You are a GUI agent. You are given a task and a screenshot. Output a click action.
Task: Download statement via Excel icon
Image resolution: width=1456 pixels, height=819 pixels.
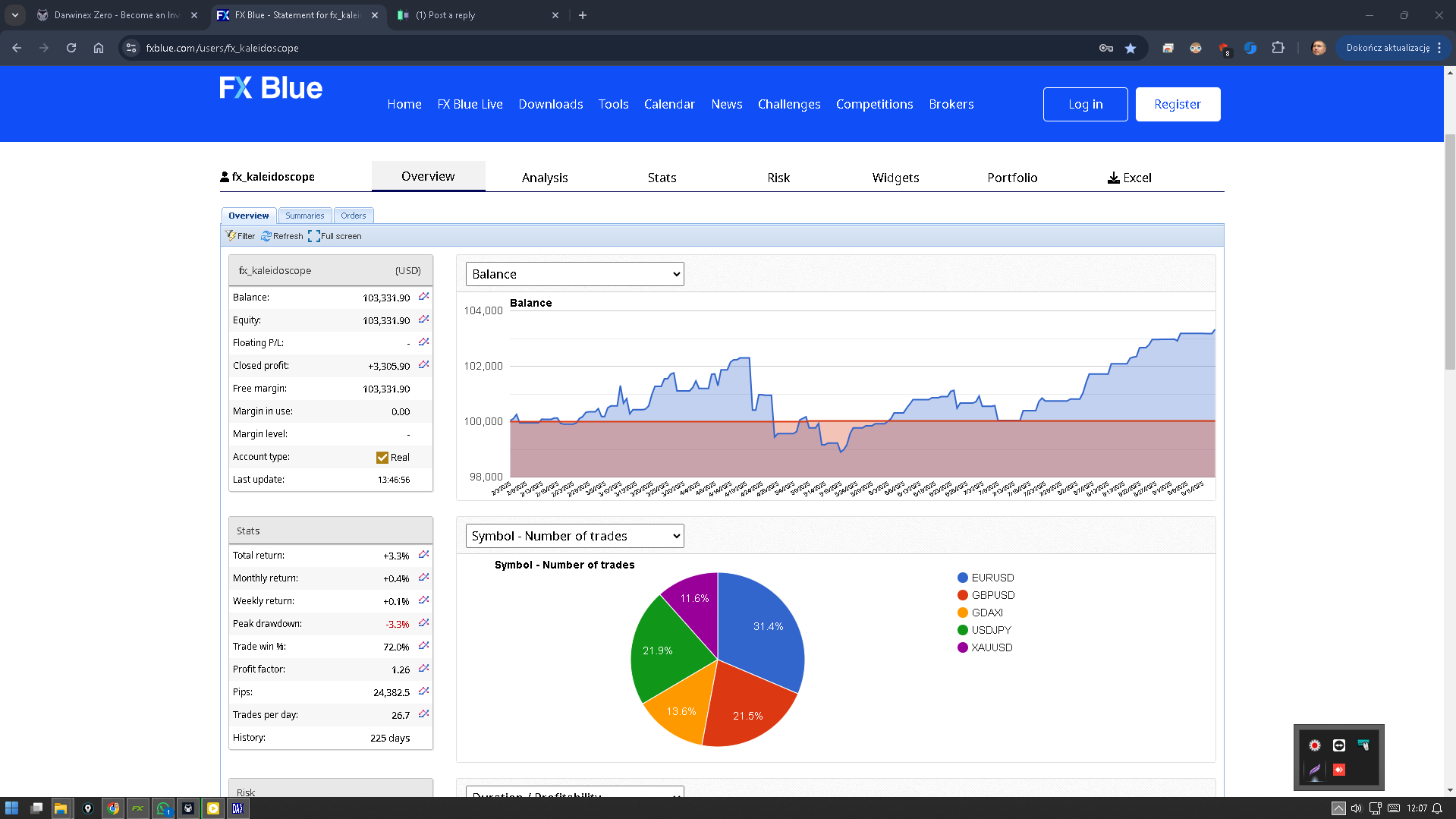click(1113, 178)
